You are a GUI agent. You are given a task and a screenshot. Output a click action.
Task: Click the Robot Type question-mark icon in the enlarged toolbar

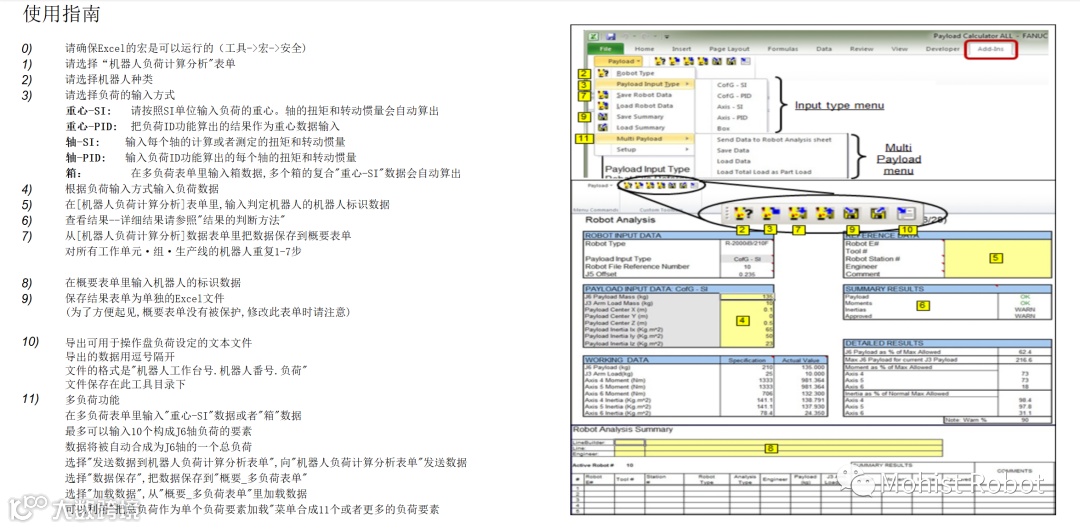pyautogui.click(x=742, y=214)
